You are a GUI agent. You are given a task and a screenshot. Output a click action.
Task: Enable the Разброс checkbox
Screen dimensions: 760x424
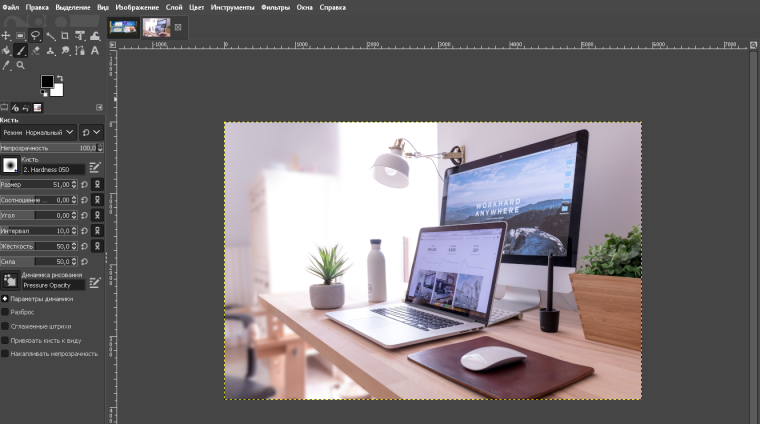5,312
